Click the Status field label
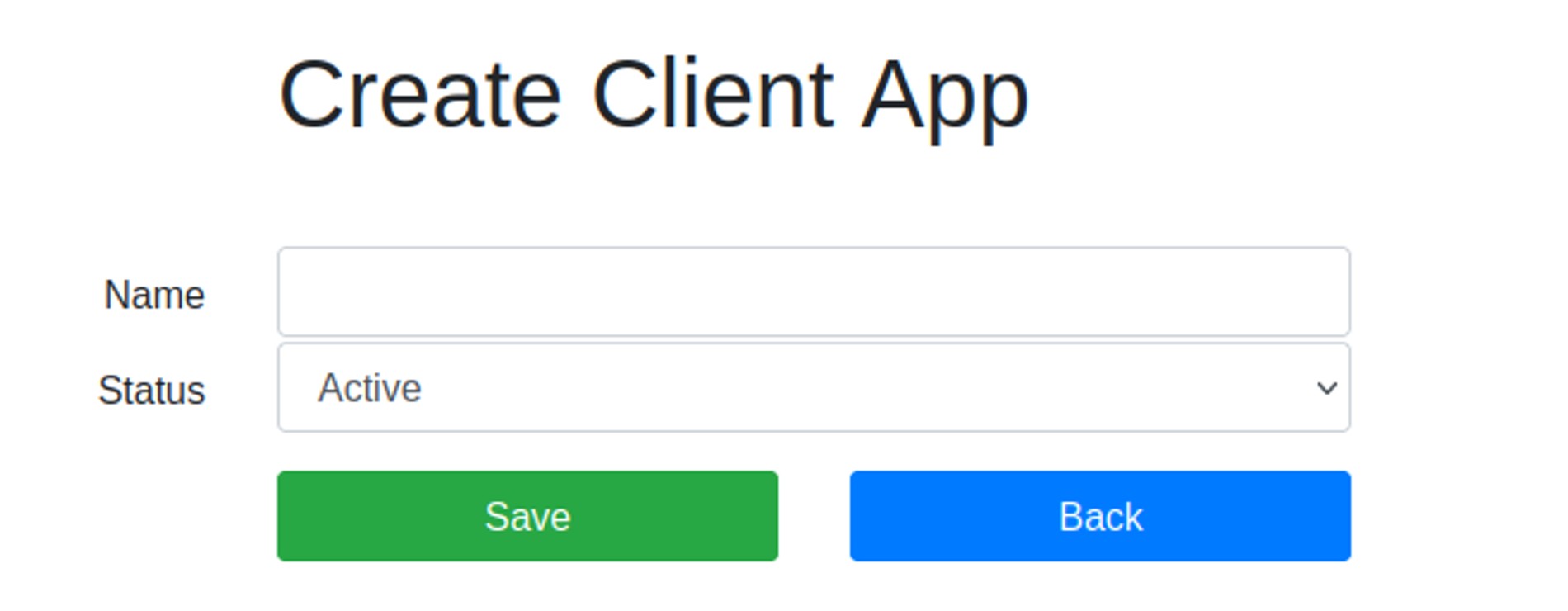The image size is (1568, 611). [152, 390]
